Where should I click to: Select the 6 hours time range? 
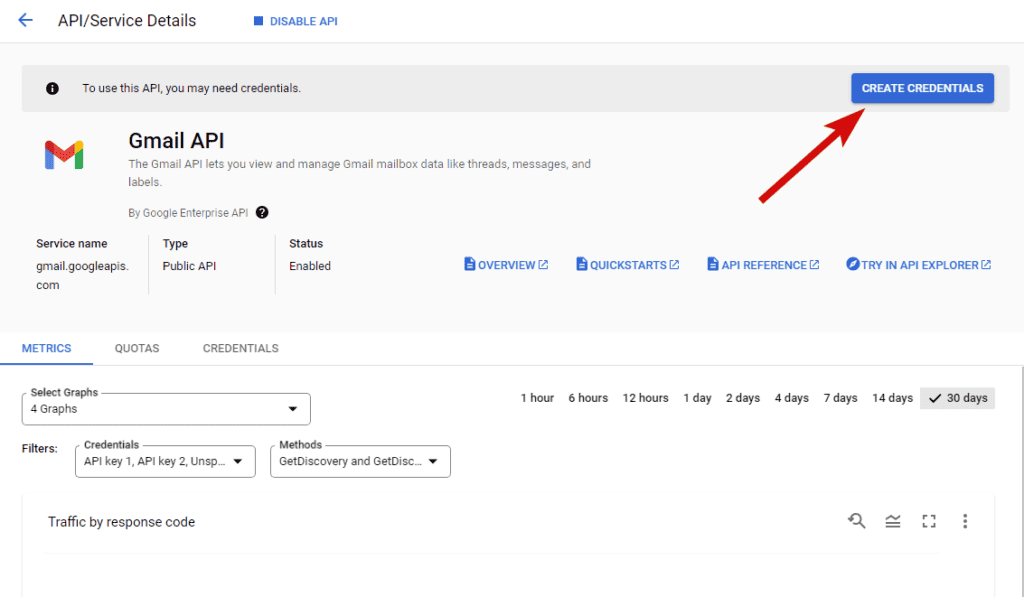click(x=588, y=398)
